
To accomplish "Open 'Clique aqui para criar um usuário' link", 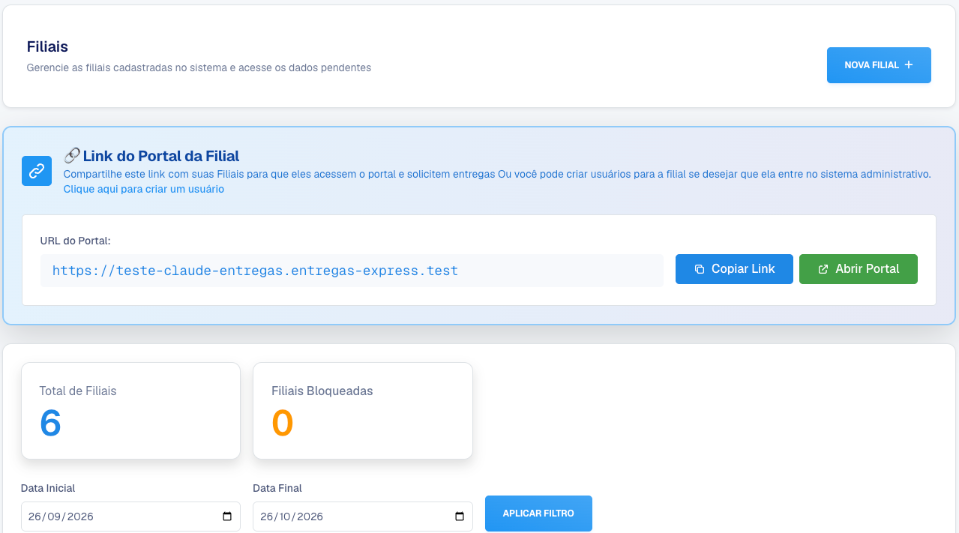I will click(x=144, y=189).
